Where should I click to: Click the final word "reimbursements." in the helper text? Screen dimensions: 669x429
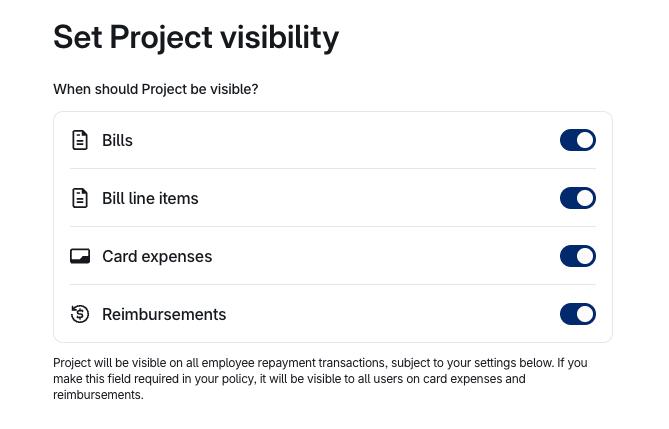[x=98, y=395]
